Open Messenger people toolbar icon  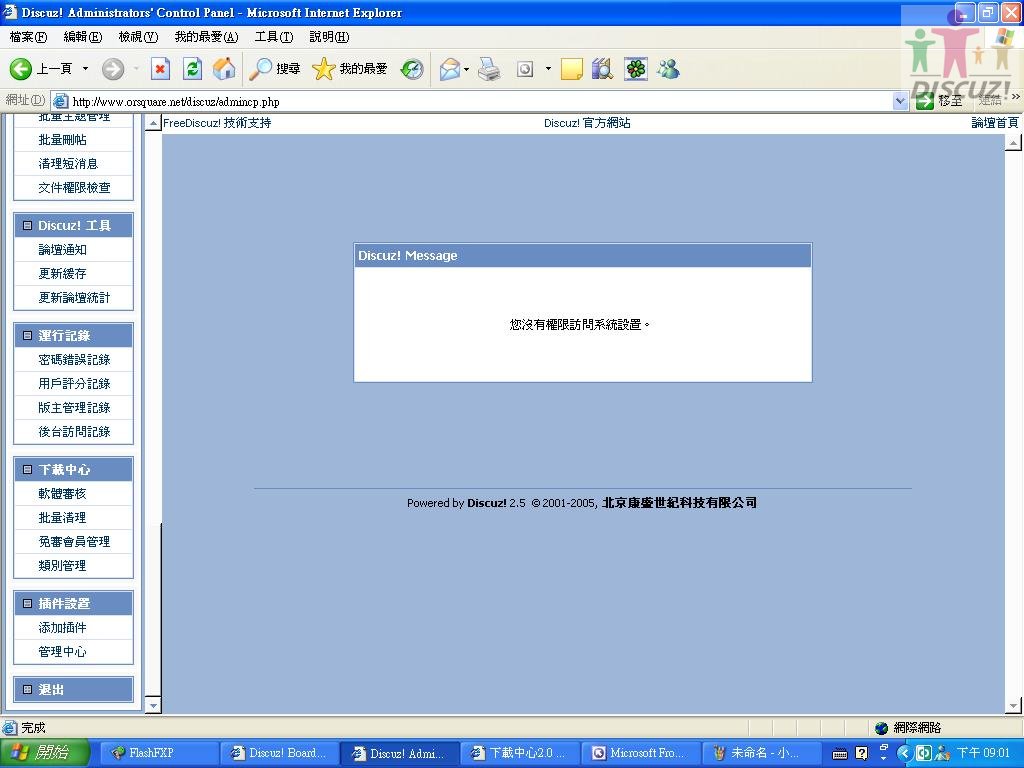668,69
